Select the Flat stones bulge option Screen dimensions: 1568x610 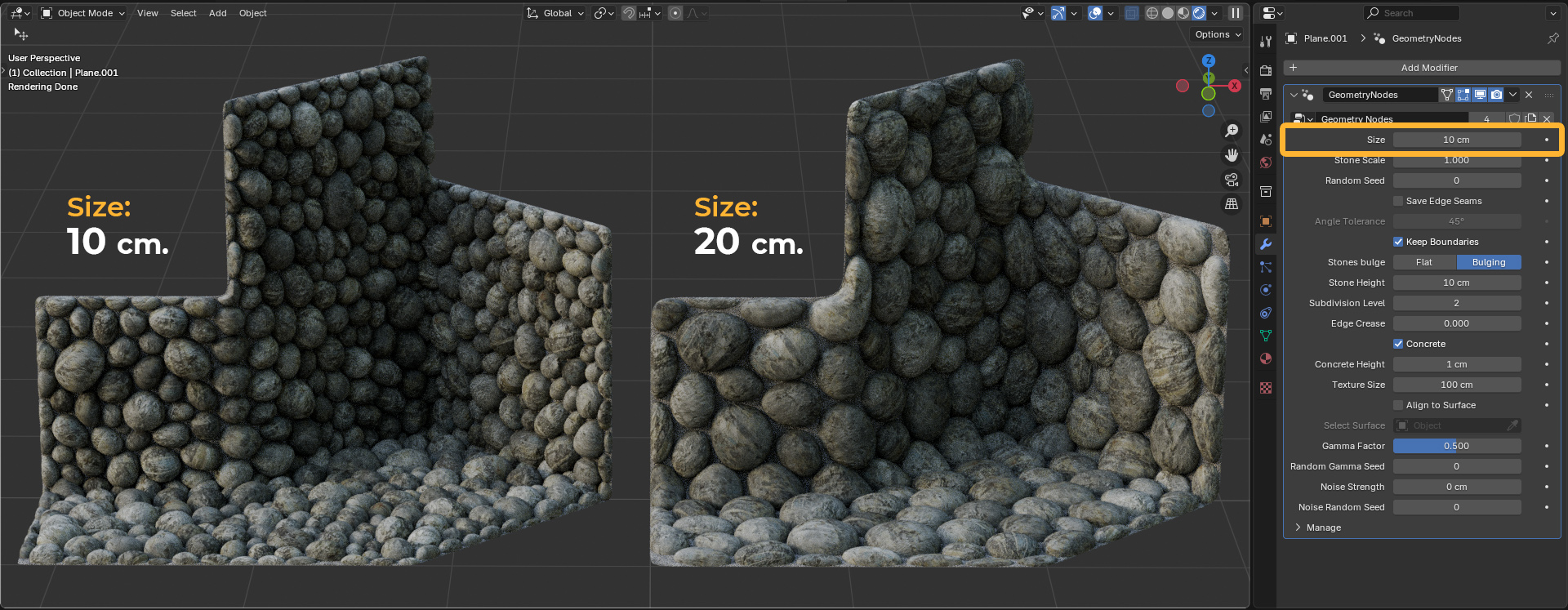1424,262
